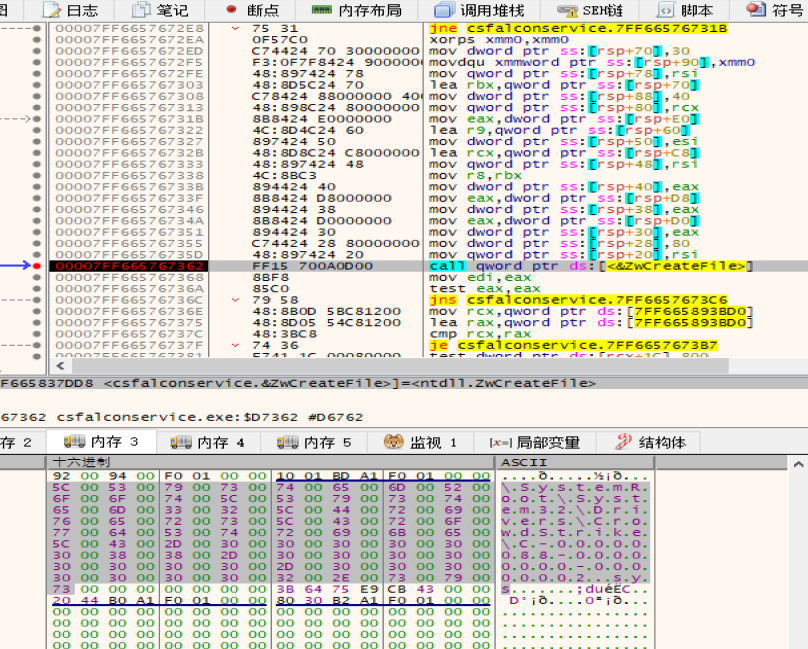808x649 pixels.
Task: Click opcode bytes 48:3BC8
Action: coord(284,334)
